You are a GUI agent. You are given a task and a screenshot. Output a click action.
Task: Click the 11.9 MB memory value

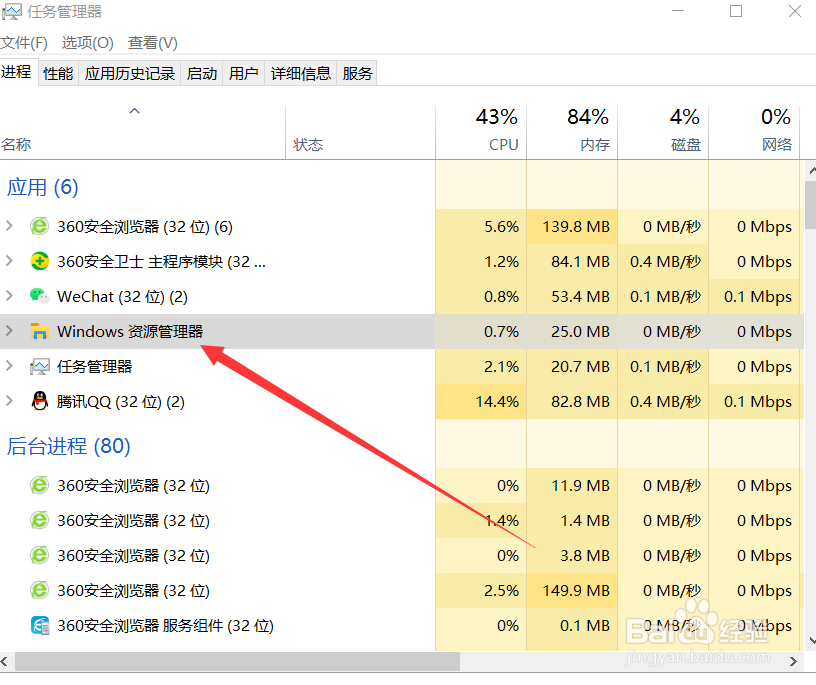580,485
